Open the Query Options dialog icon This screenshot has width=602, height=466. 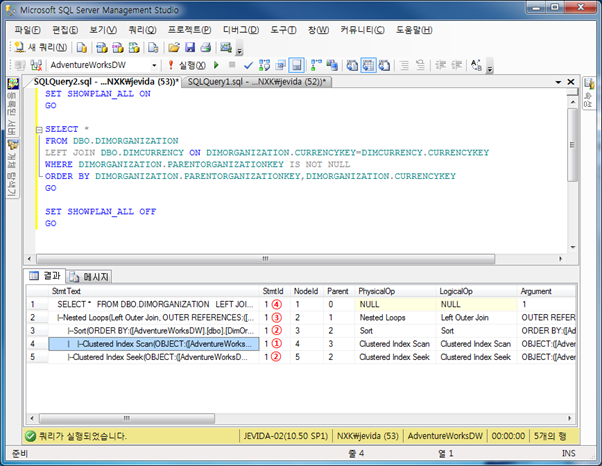(281, 65)
